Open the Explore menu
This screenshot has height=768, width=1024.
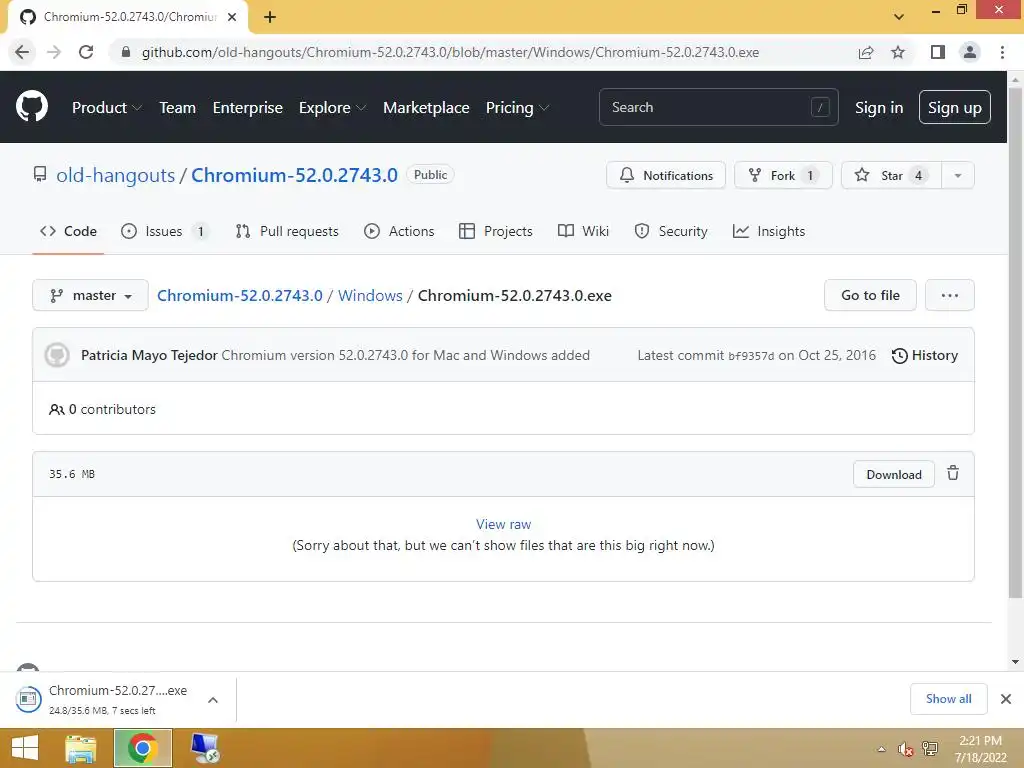point(332,107)
